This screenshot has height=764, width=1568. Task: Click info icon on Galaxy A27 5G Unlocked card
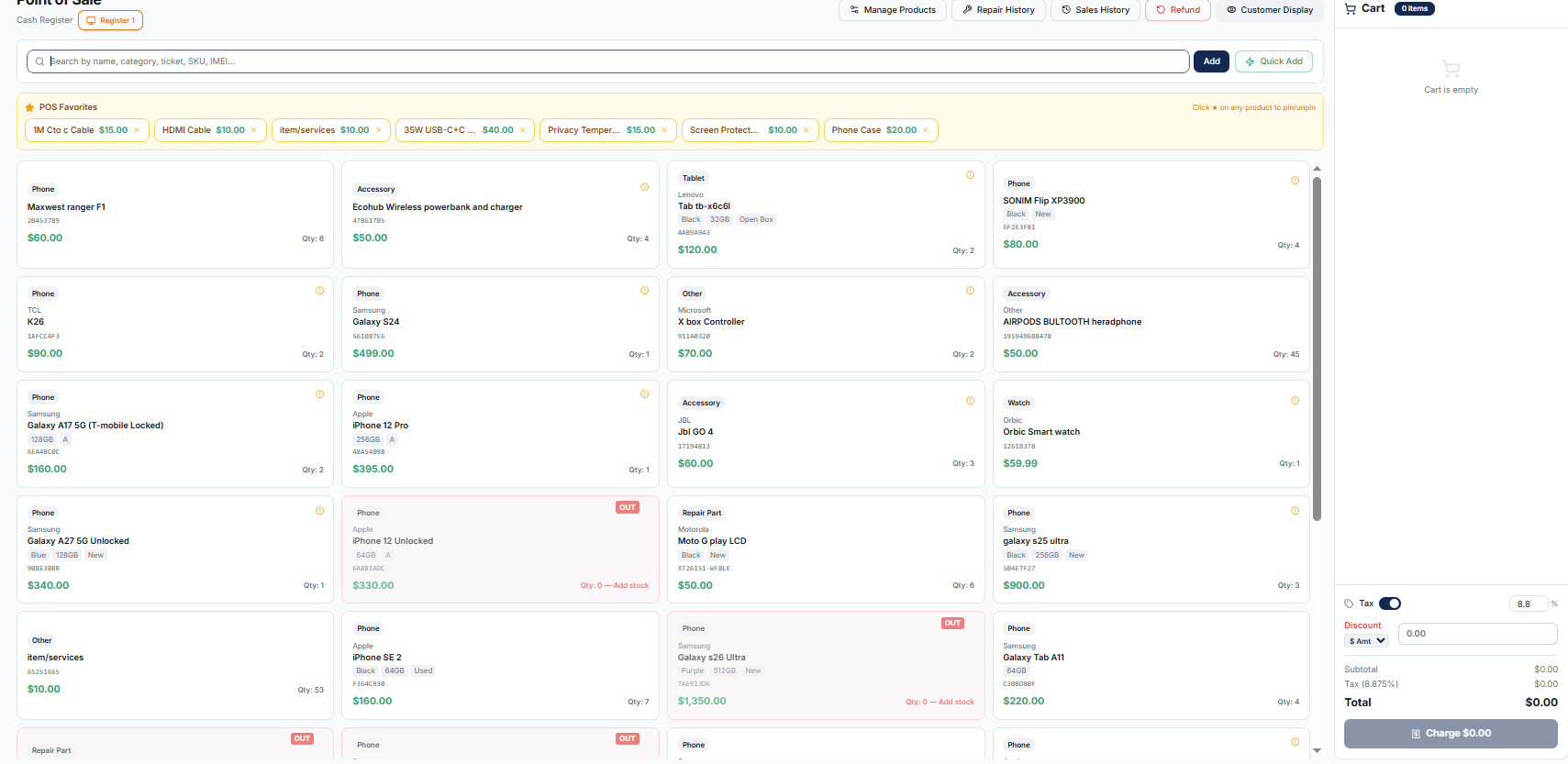pos(320,511)
